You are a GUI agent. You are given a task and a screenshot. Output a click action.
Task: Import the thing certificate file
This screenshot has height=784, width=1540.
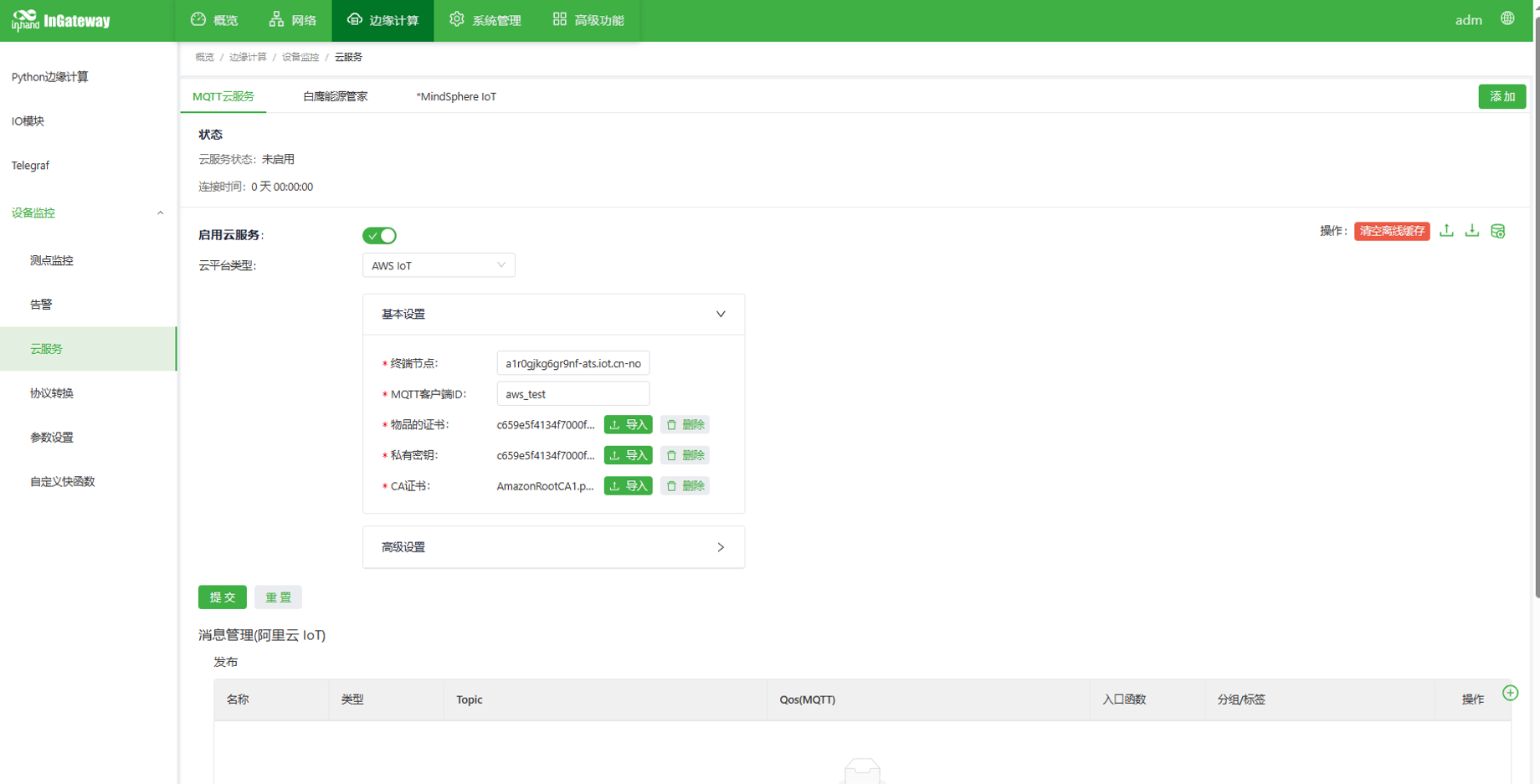(629, 425)
